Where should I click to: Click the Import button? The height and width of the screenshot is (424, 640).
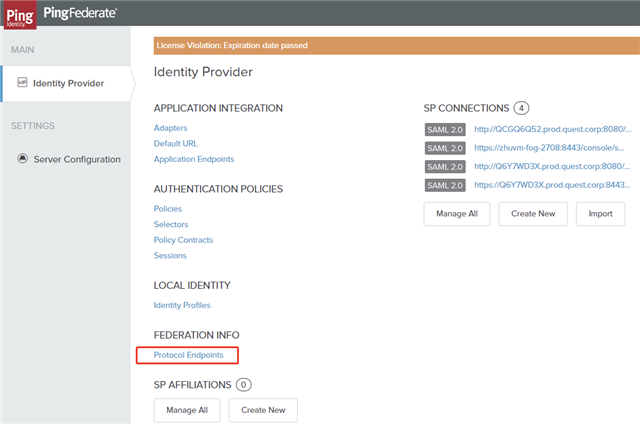[600, 214]
